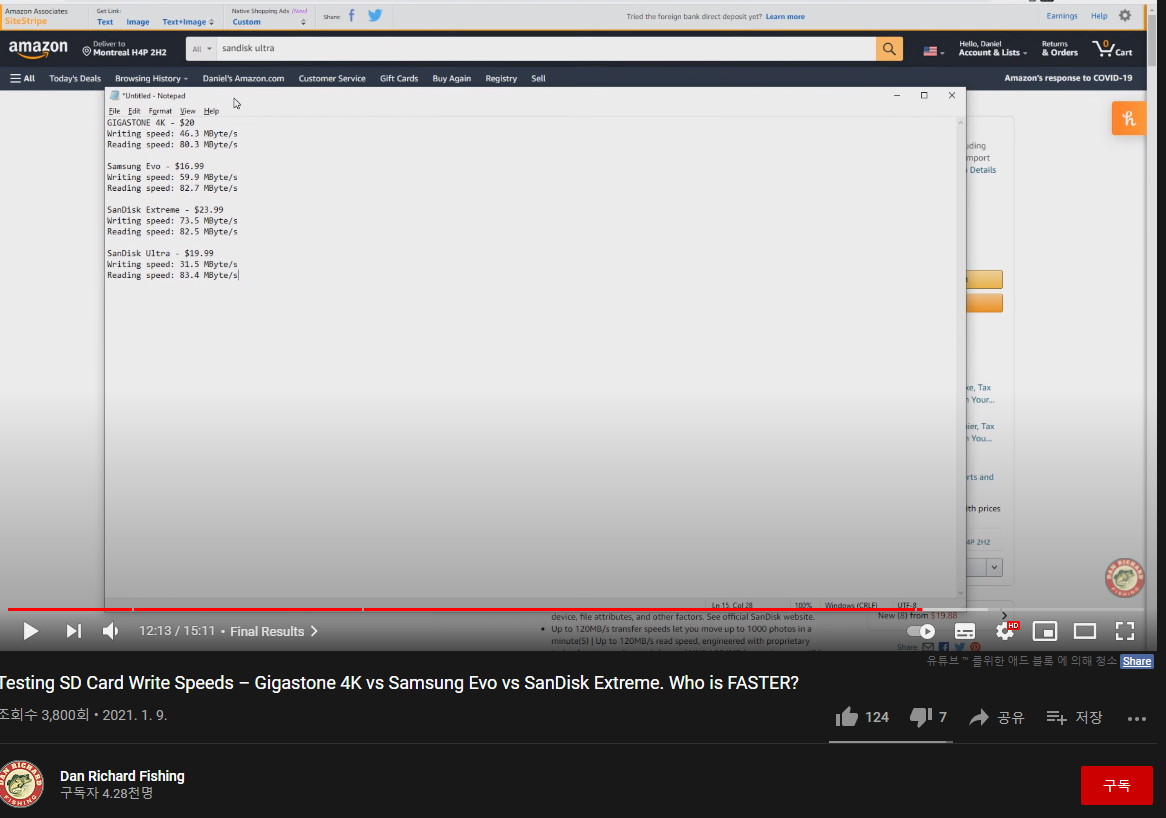Turn on subtitles captions button
This screenshot has width=1166, height=818.
pos(964,631)
